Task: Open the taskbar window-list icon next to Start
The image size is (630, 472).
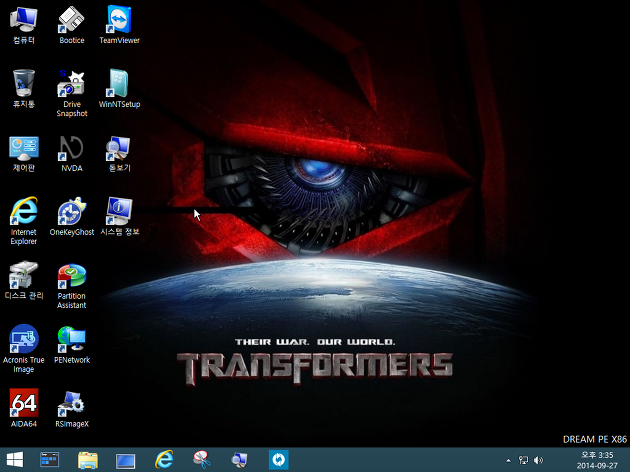Action: (49, 460)
